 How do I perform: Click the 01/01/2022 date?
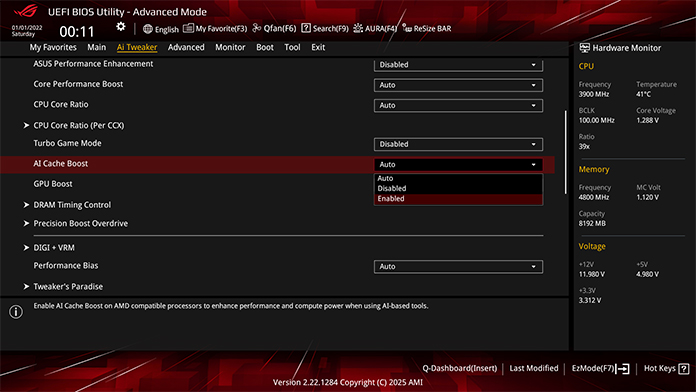click(27, 28)
